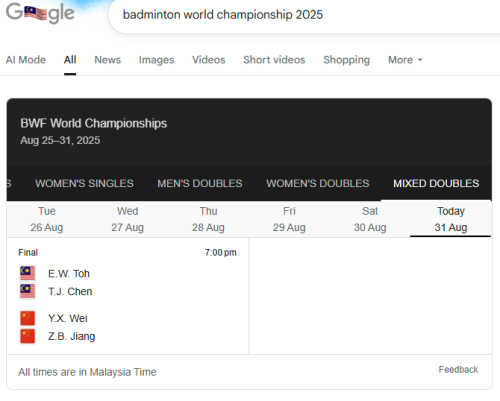Show matches for Thu 28 Aug
This screenshot has width=500, height=401.
[x=208, y=219]
